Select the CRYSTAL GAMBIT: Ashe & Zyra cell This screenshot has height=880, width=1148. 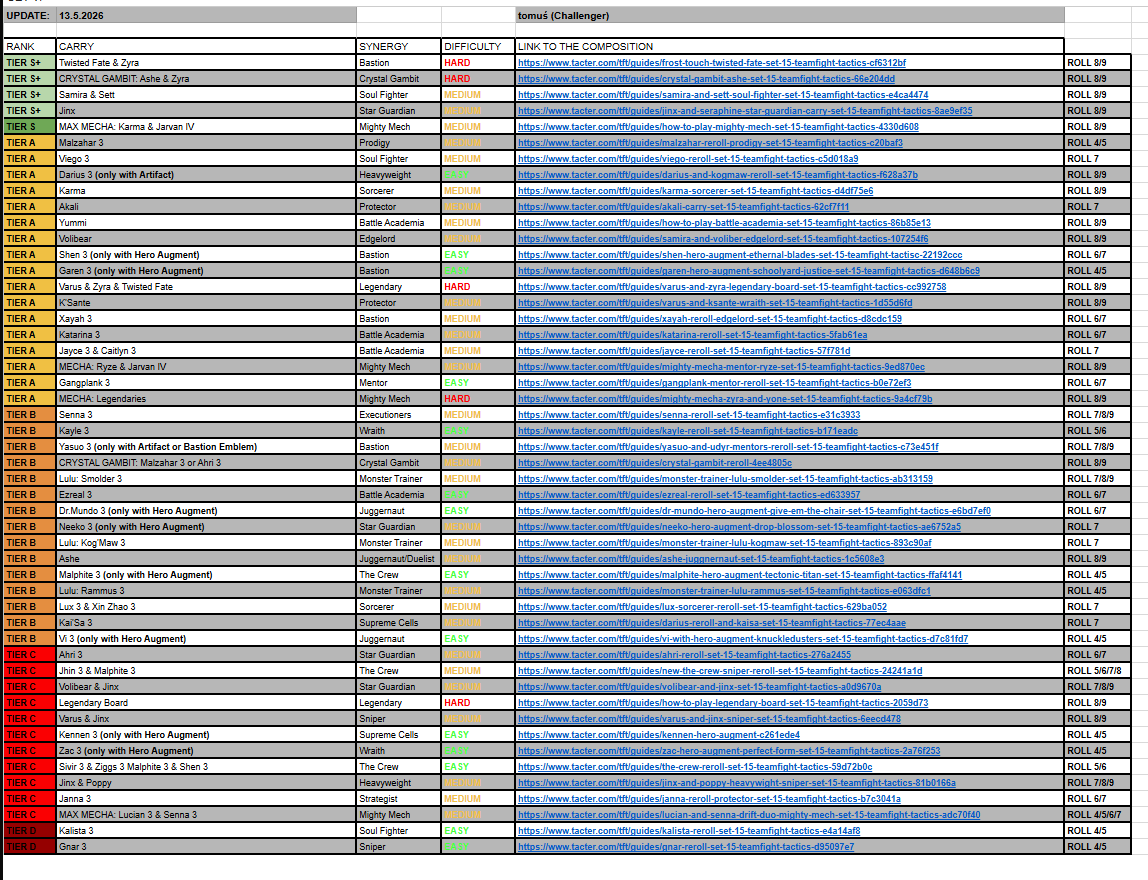206,79
